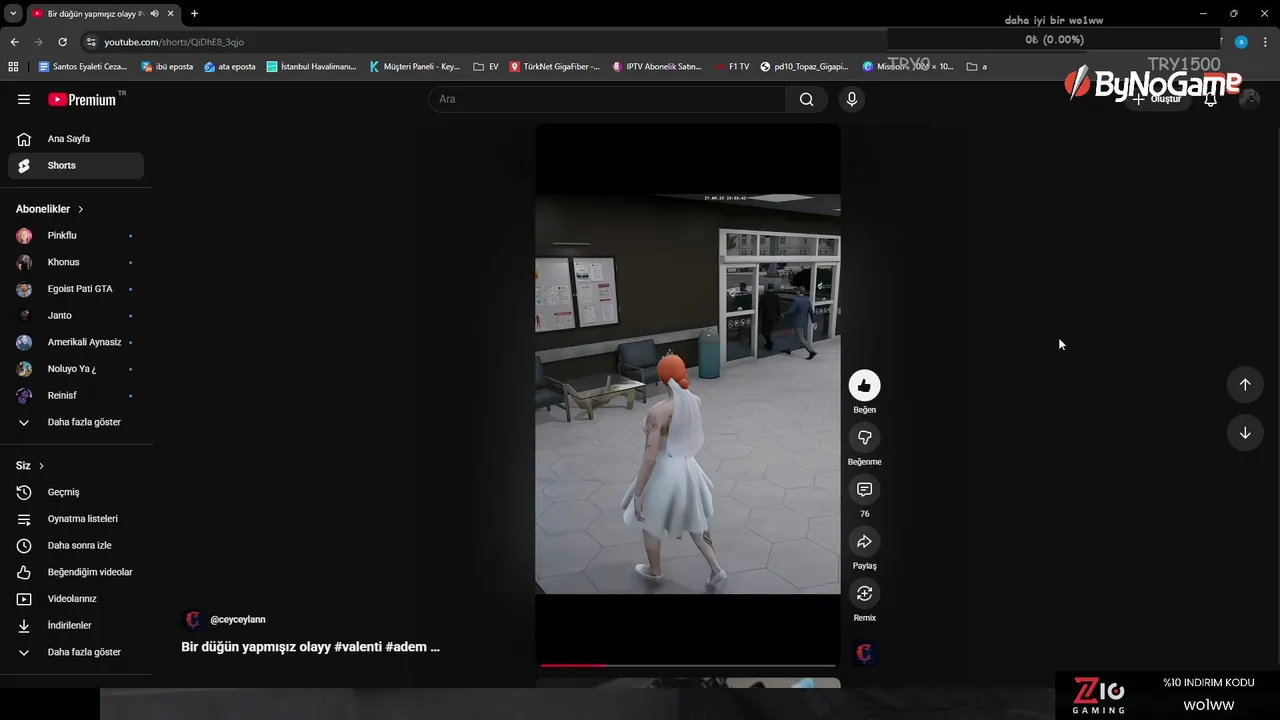Viewport: 1280px width, 720px height.
Task: Expand Siz list with Daha fazla göster
Action: pos(76,652)
